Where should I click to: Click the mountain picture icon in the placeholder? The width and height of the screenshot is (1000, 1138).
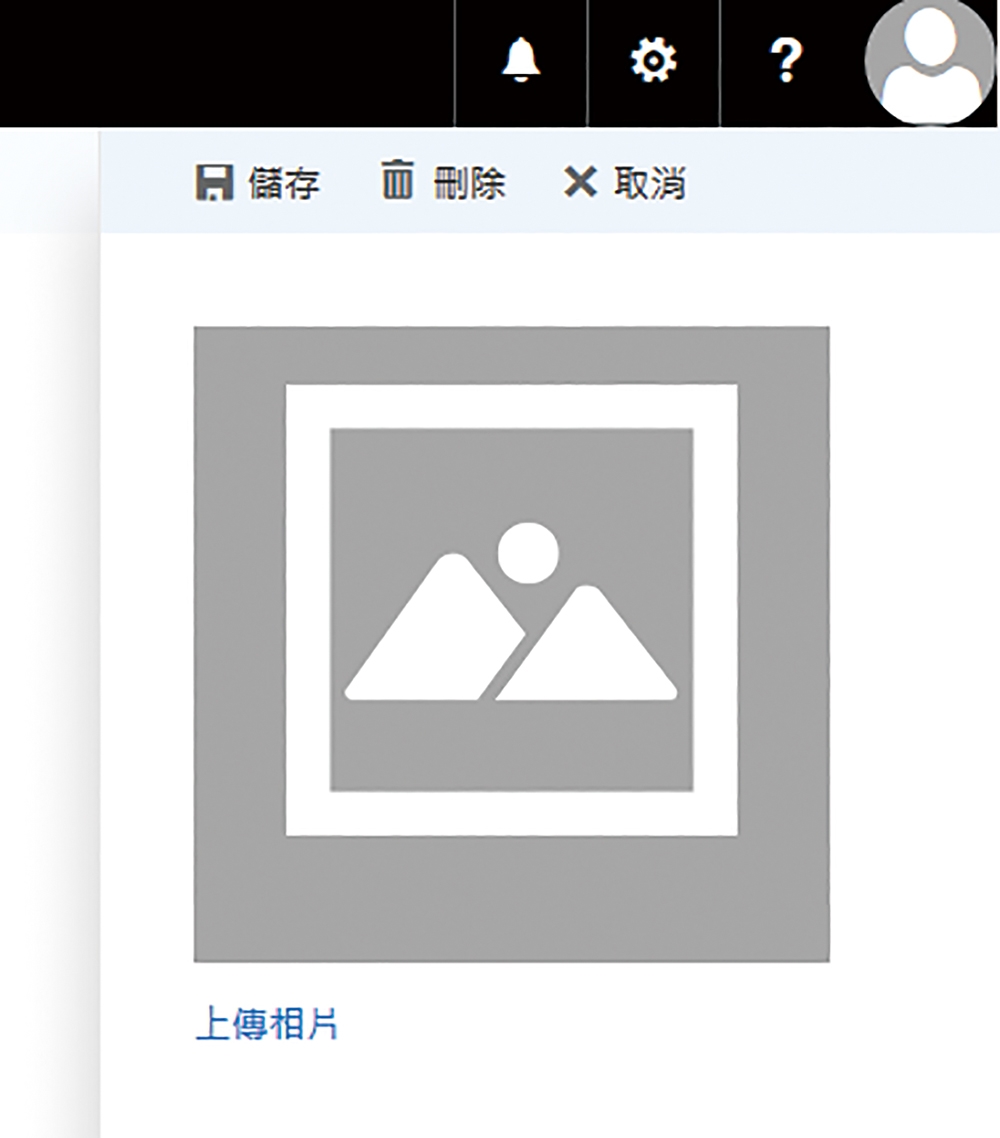(511, 613)
